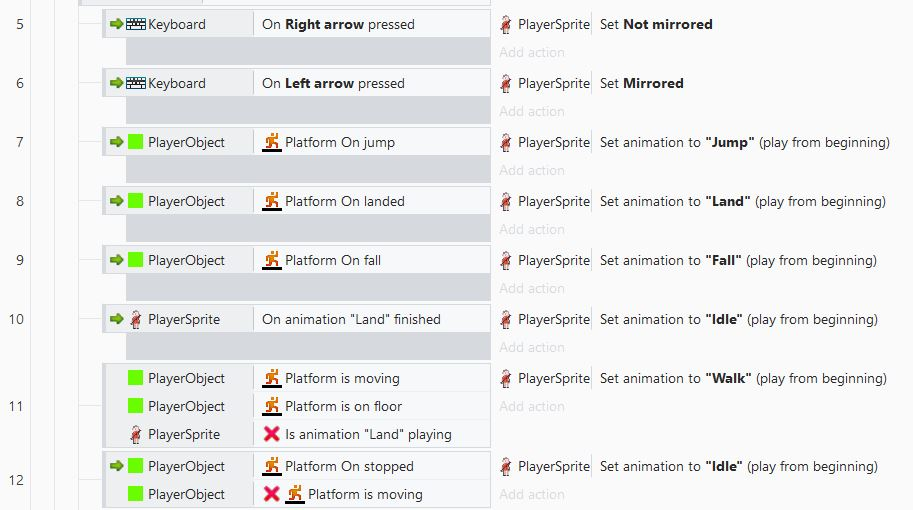This screenshot has height=510, width=913.
Task: Click red inverted X on event 12 Platform is moving
Action: tap(271, 494)
